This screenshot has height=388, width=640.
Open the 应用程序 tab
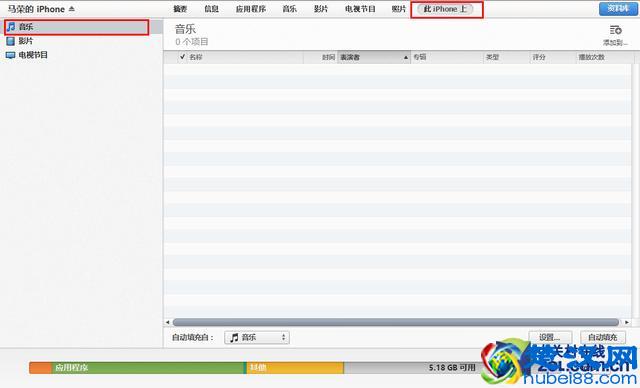(251, 9)
